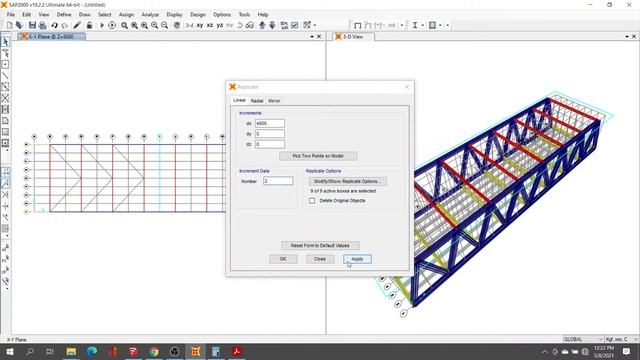Viewport: 640px width, 360px height.
Task: Click Pick Two Points on Model
Action: [x=318, y=156]
